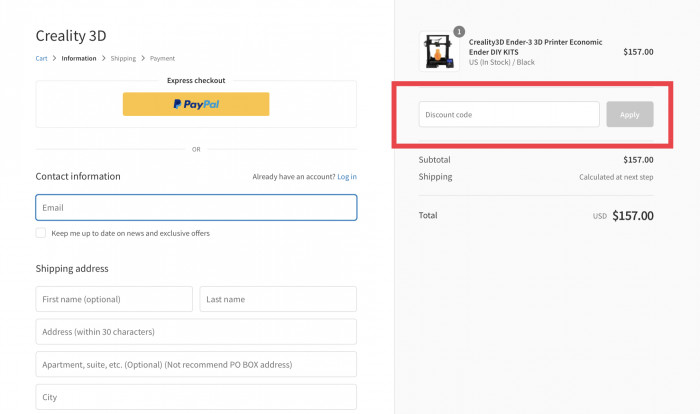700x414 pixels.
Task: Click the quantity badge on product image
Action: [459, 32]
